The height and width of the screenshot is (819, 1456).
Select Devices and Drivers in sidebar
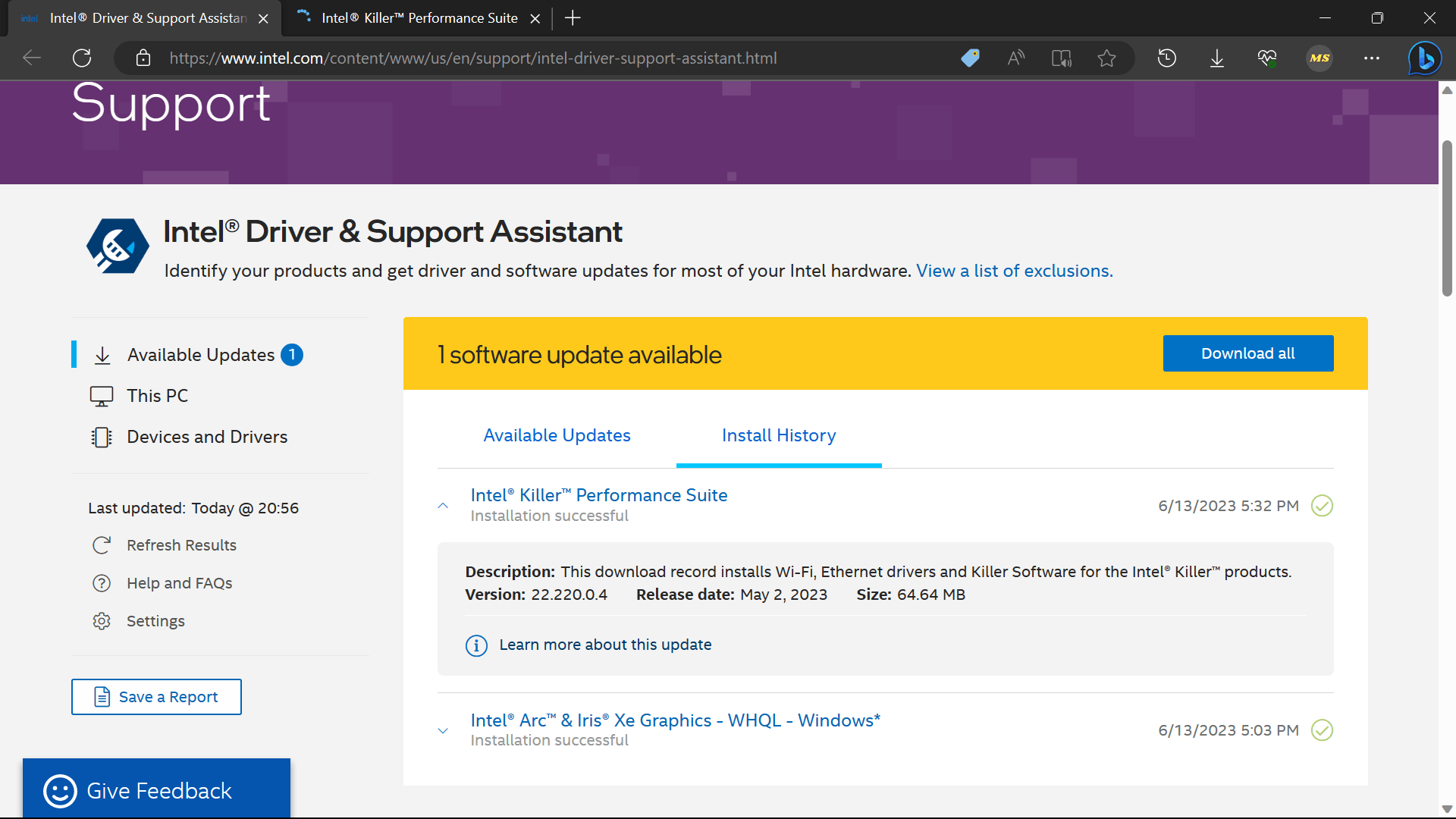tap(206, 437)
